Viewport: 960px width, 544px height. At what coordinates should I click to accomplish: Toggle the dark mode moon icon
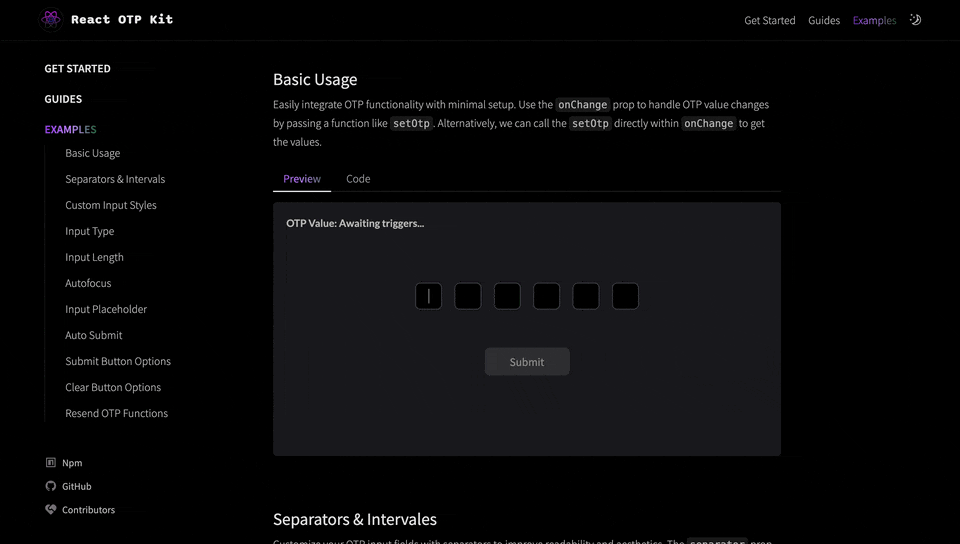point(915,20)
